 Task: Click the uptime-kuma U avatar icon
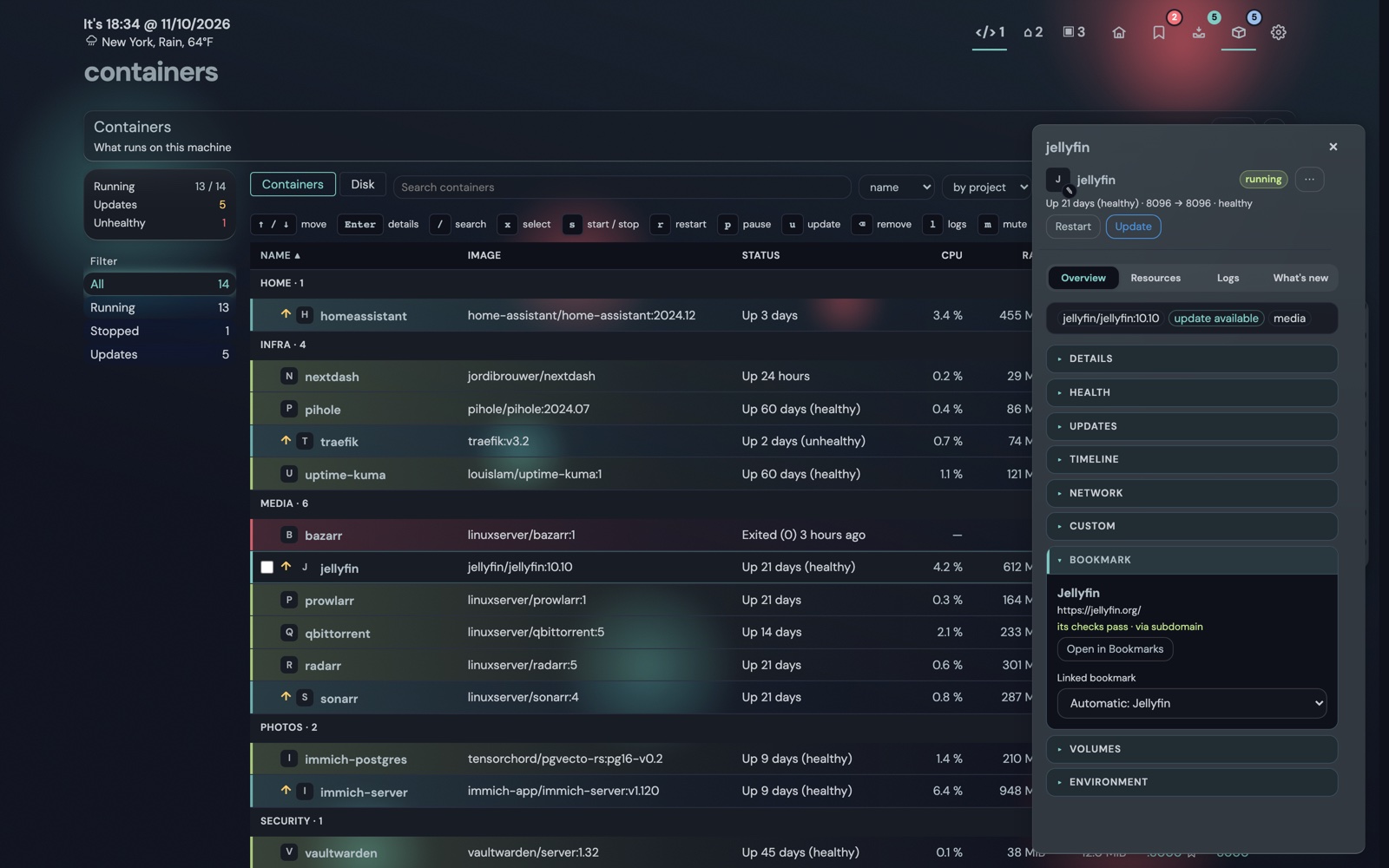289,473
